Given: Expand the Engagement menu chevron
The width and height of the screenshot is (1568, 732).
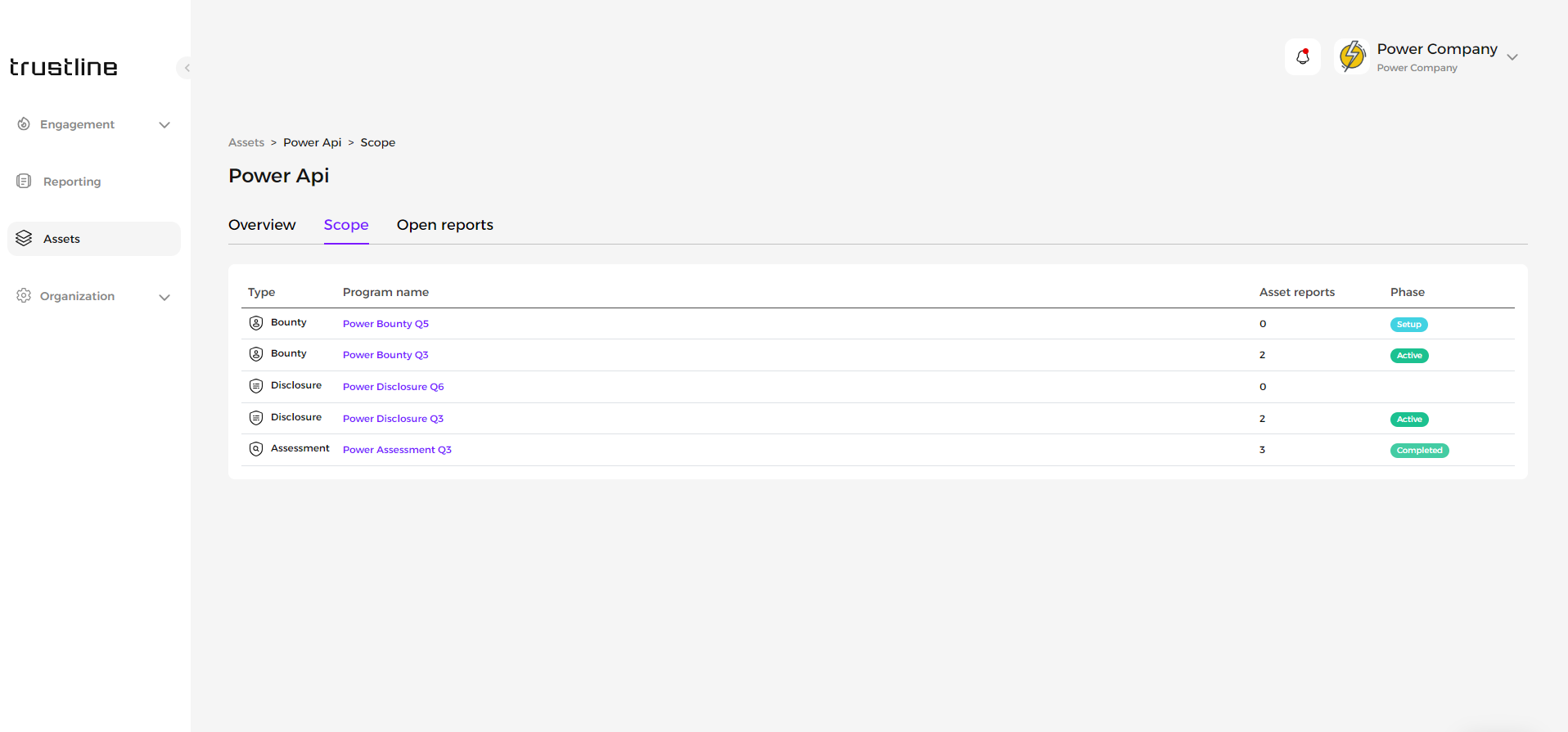Looking at the screenshot, I should 164,125.
